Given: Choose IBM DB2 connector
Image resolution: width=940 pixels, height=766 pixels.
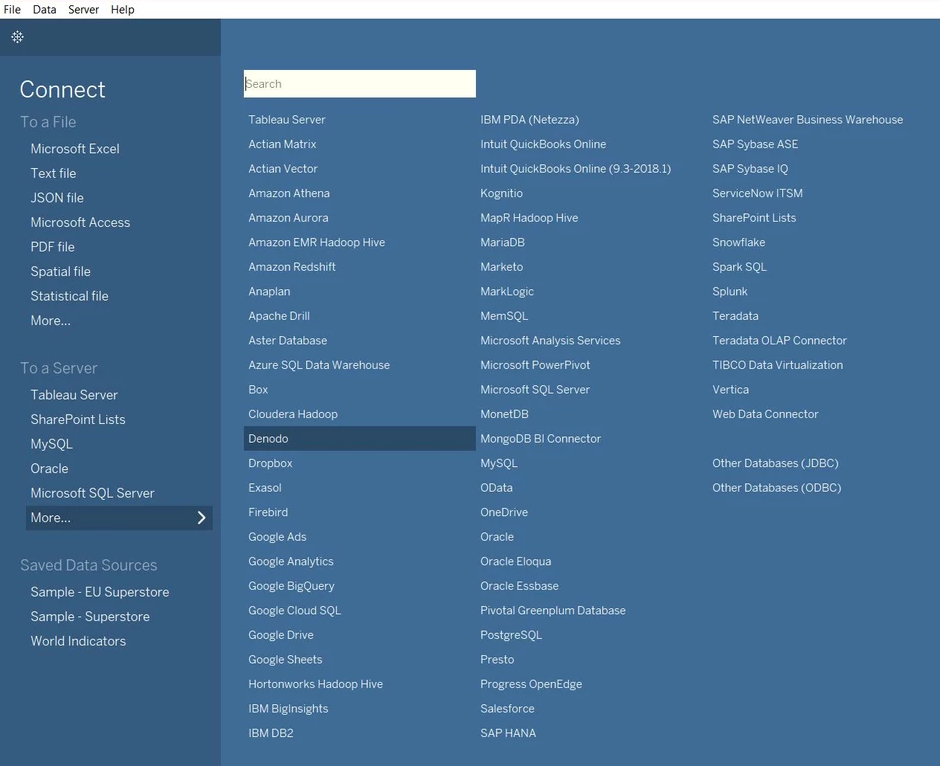Looking at the screenshot, I should 271,734.
